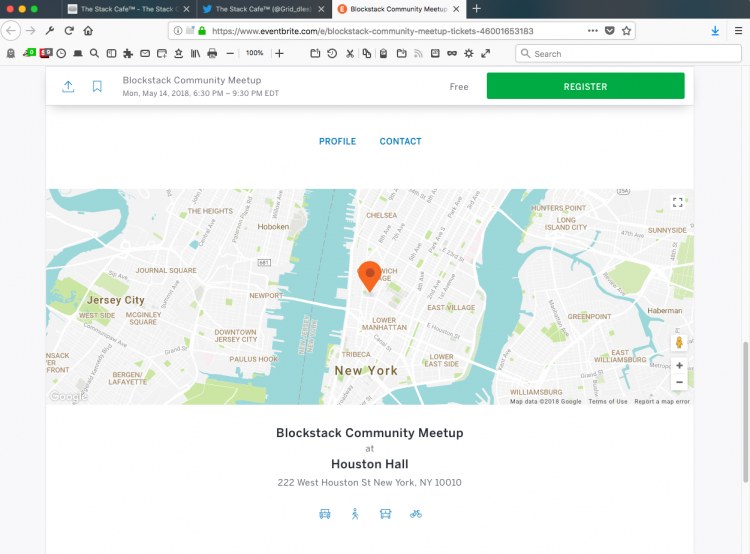Open add-ons puzzle piece icon
Viewport: 750px width, 554px height.
click(128, 54)
